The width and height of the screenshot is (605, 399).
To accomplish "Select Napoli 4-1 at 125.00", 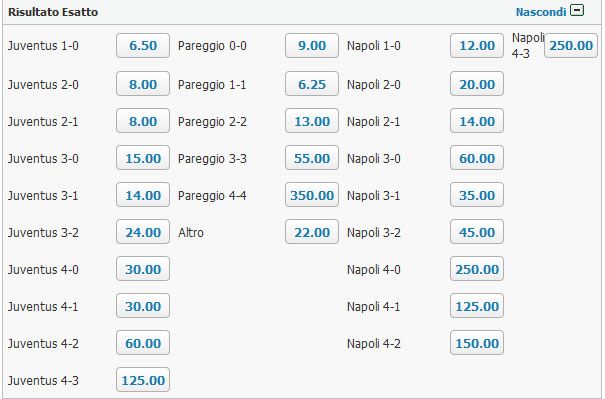I will point(477,306).
